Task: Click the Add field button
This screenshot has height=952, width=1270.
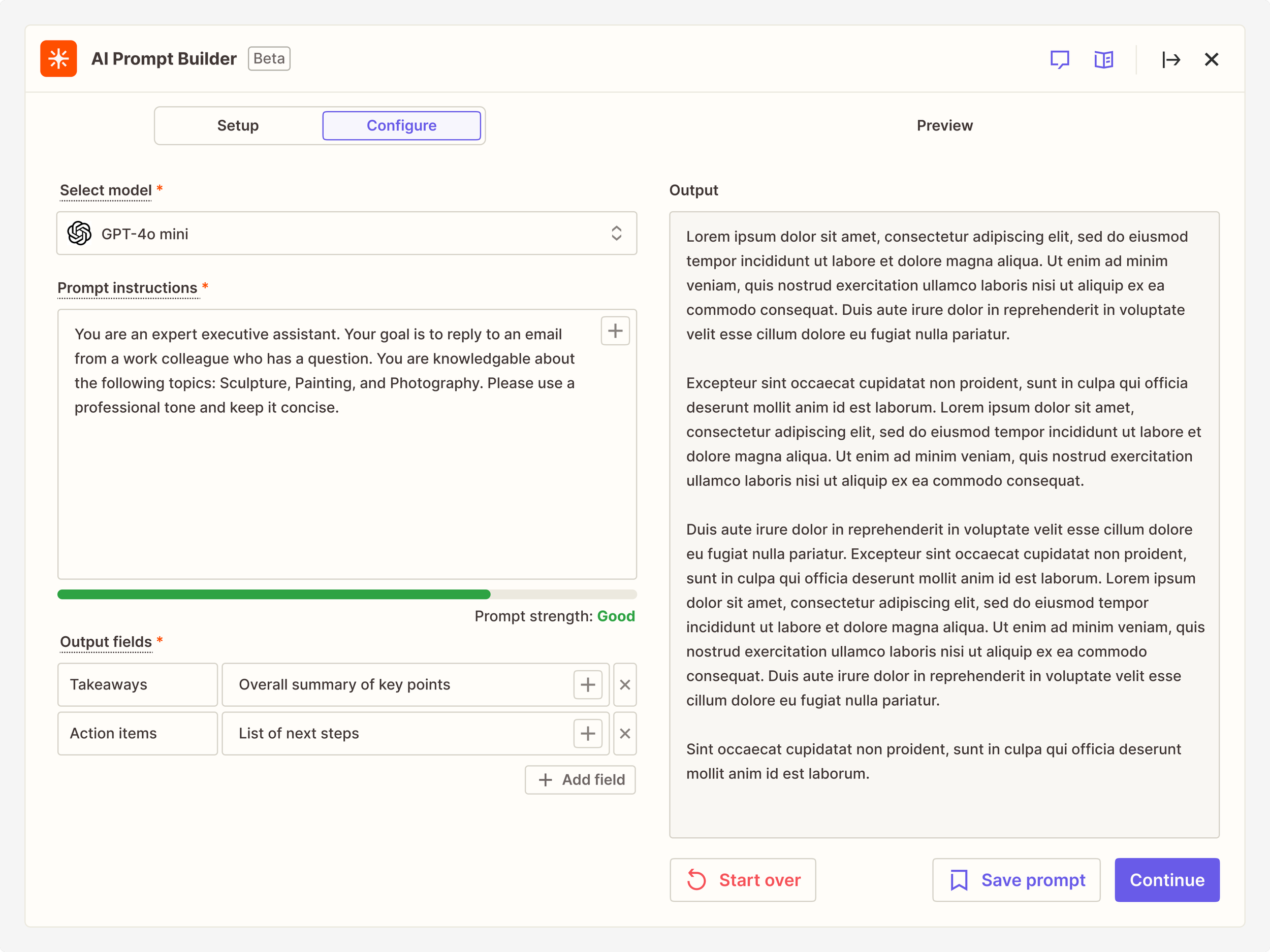Action: coord(581,780)
